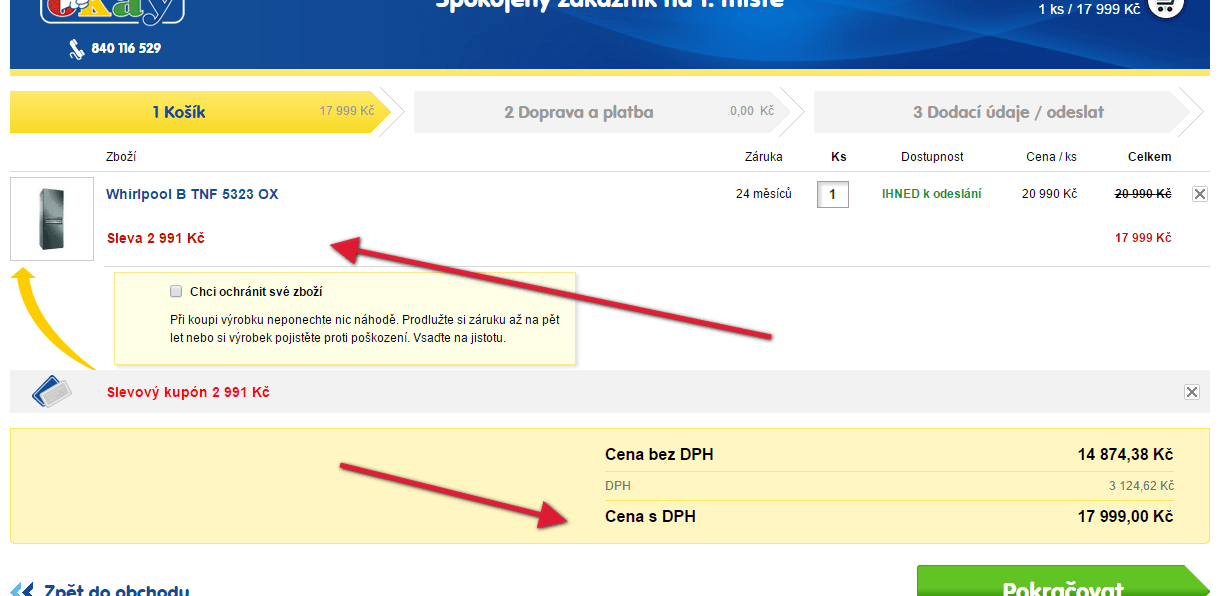Click the phone icon beside 840 116 529
The image size is (1220, 596).
point(76,49)
